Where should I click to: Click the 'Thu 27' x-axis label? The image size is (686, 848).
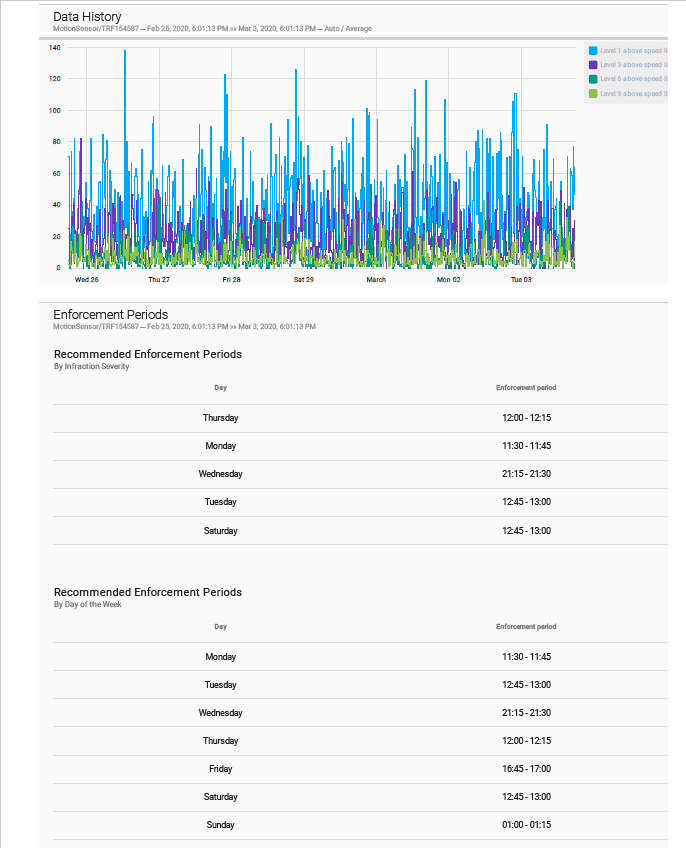click(x=159, y=280)
